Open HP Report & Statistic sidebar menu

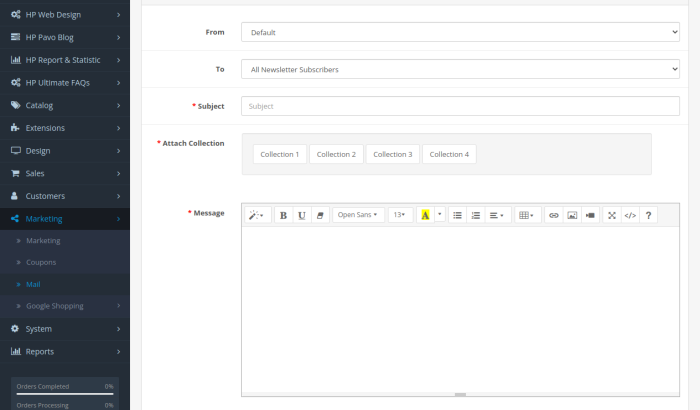pos(65,60)
